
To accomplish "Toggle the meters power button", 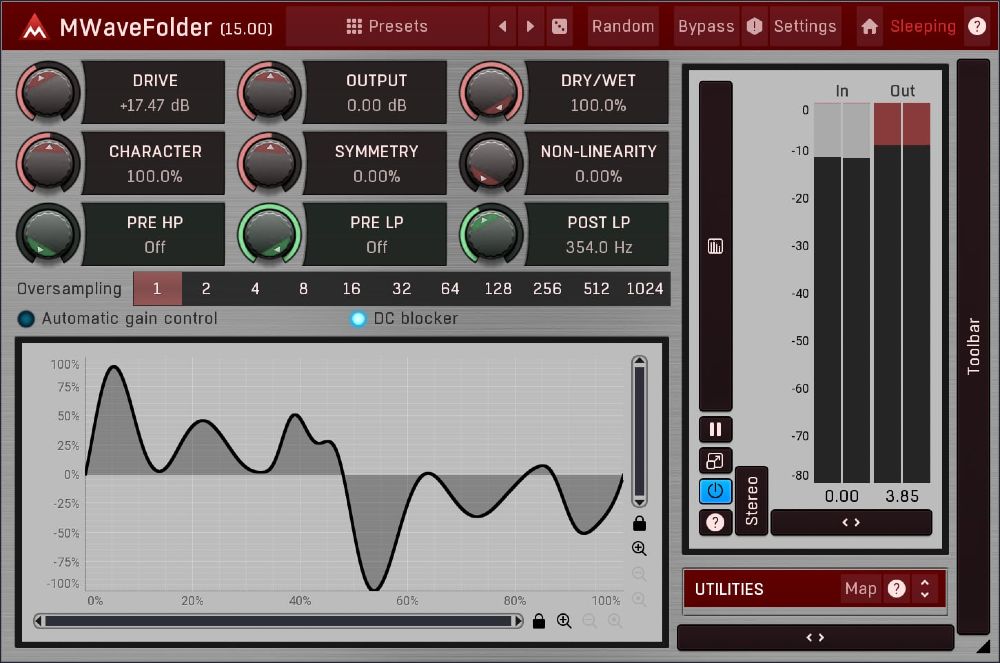I will (716, 492).
